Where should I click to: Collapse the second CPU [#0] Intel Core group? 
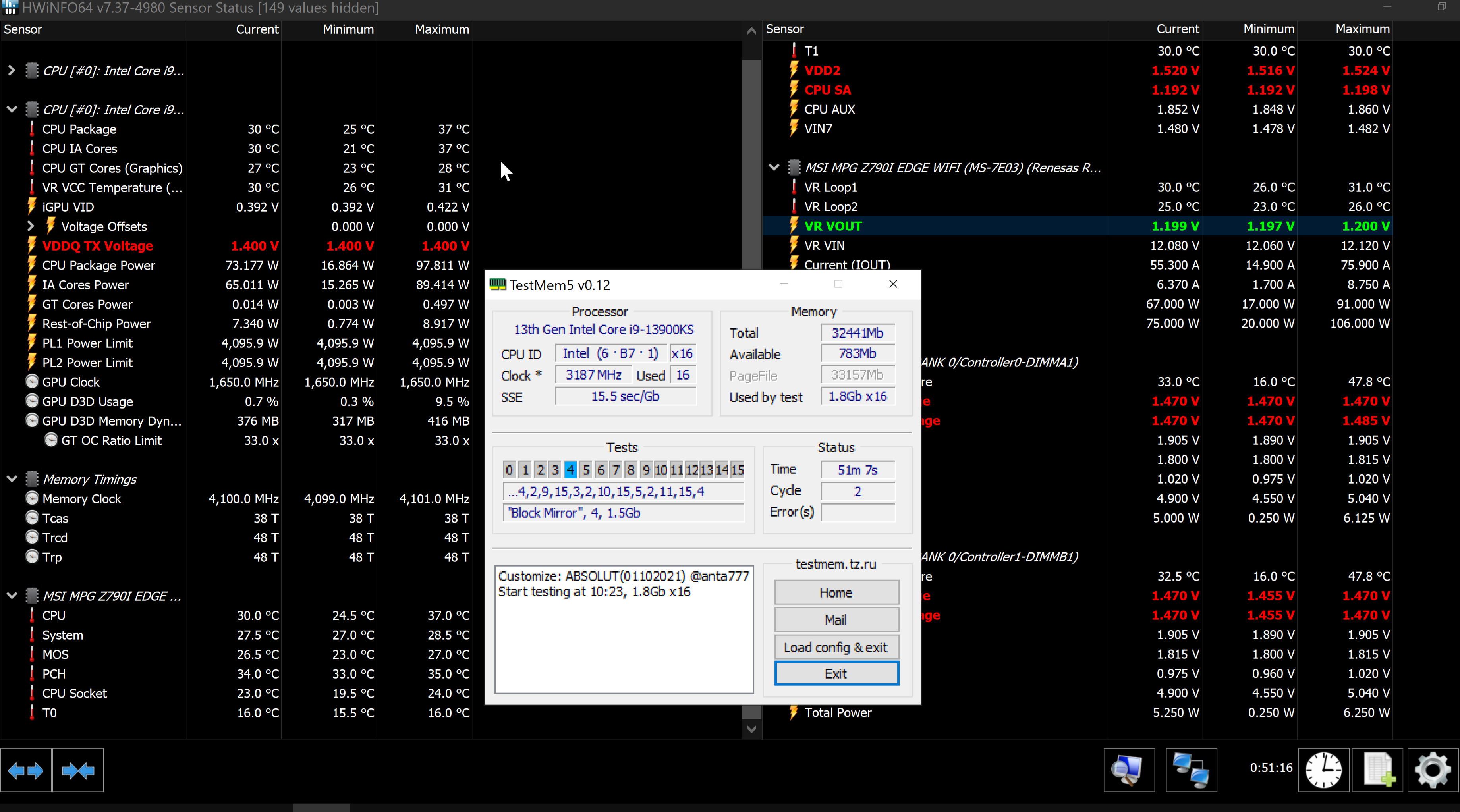[12, 109]
